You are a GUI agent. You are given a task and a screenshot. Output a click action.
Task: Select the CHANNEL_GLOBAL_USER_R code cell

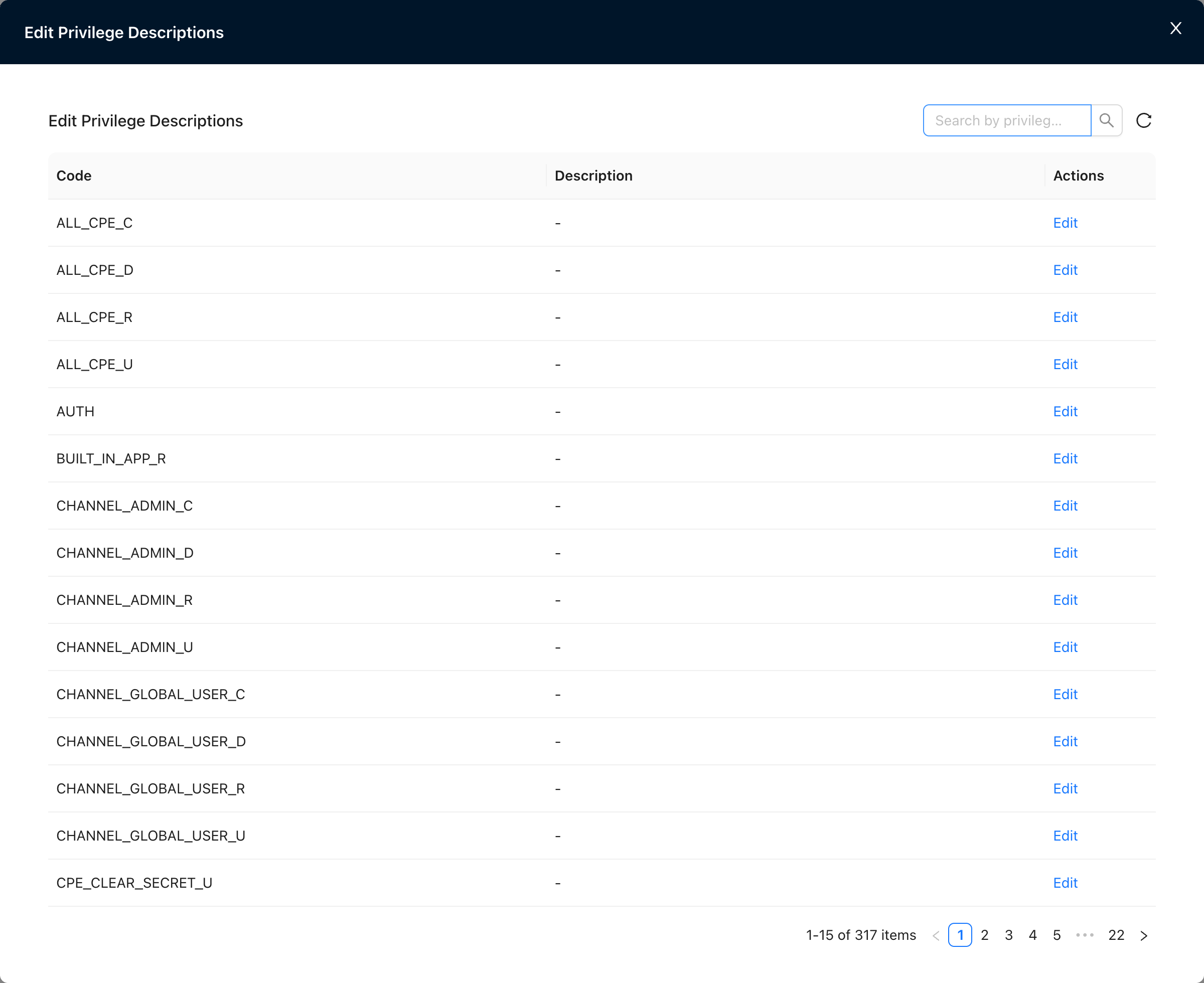[x=297, y=788]
